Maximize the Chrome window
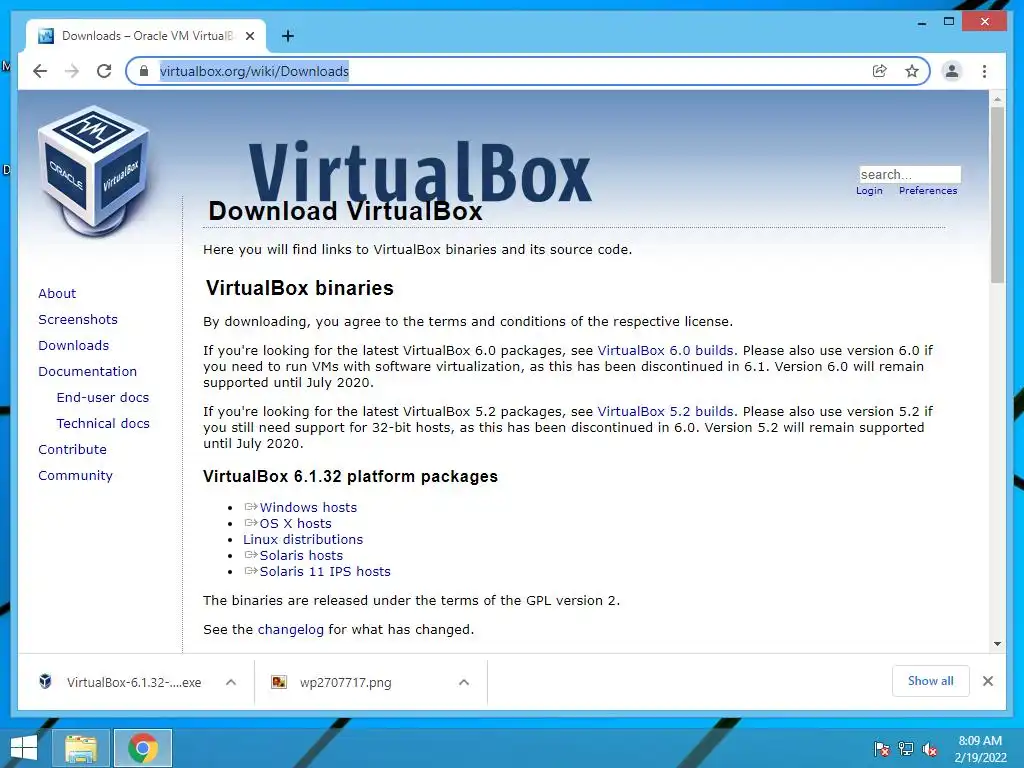This screenshot has height=768, width=1024. click(949, 22)
